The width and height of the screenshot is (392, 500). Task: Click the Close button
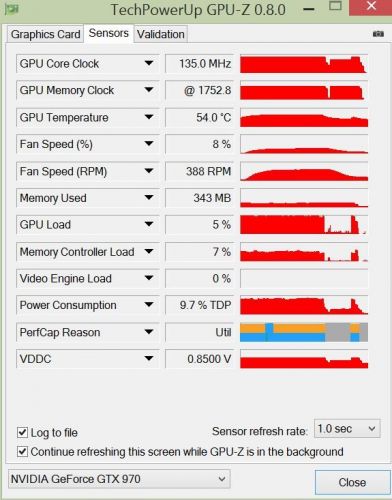coord(352,482)
